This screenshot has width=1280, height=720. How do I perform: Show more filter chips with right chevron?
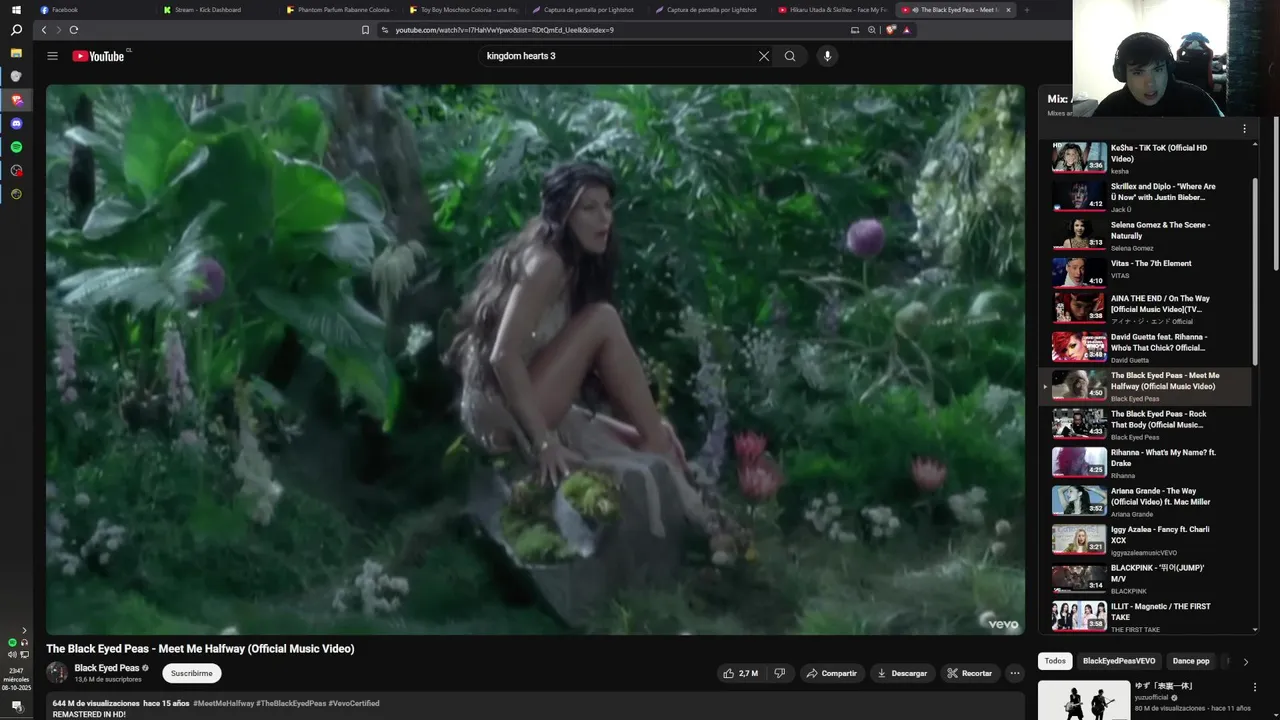(x=1245, y=661)
